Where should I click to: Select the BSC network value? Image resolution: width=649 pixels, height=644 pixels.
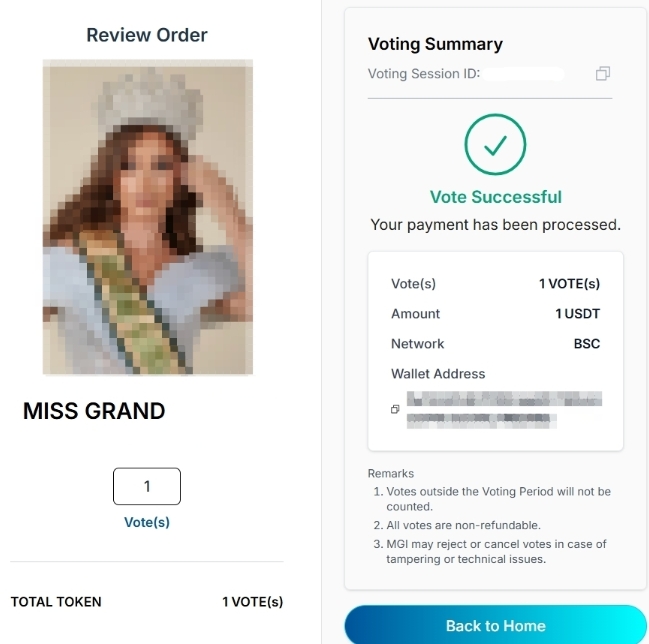(x=586, y=344)
